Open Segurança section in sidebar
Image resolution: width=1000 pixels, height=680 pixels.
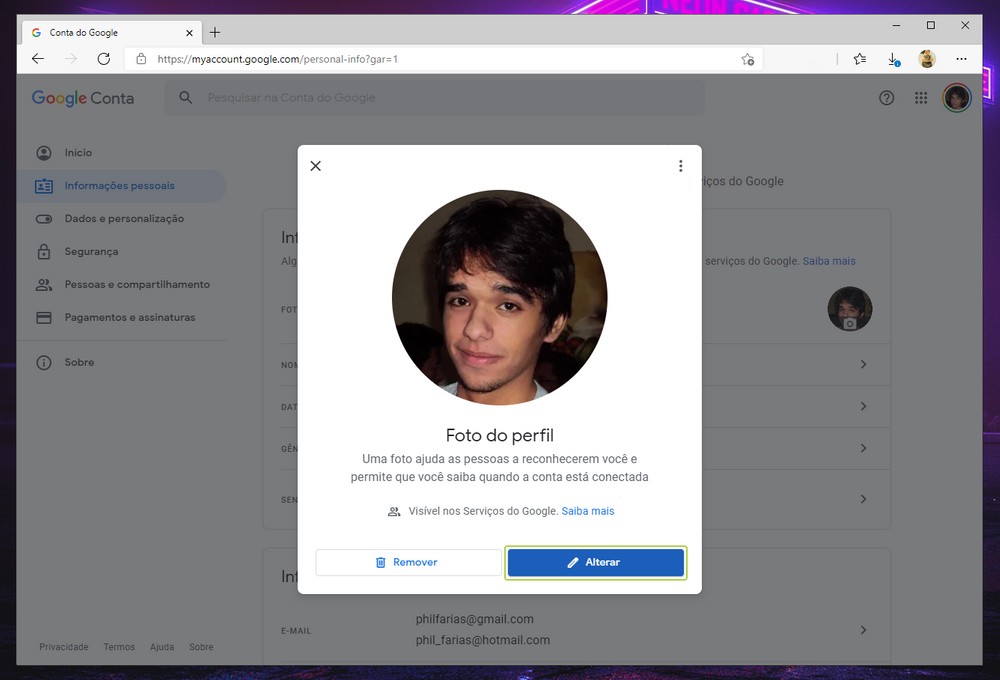click(91, 252)
